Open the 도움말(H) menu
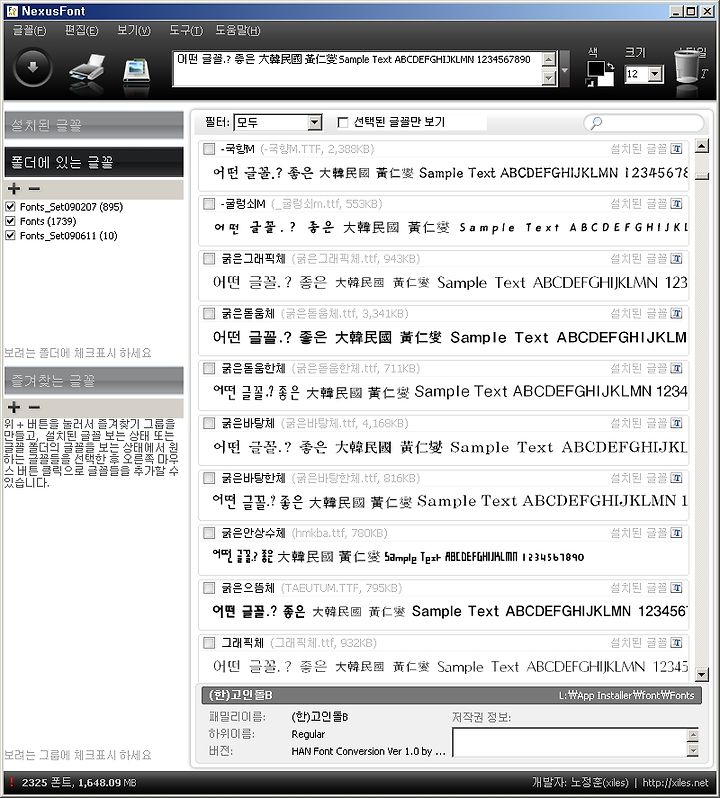The image size is (720, 798). click(x=238, y=31)
